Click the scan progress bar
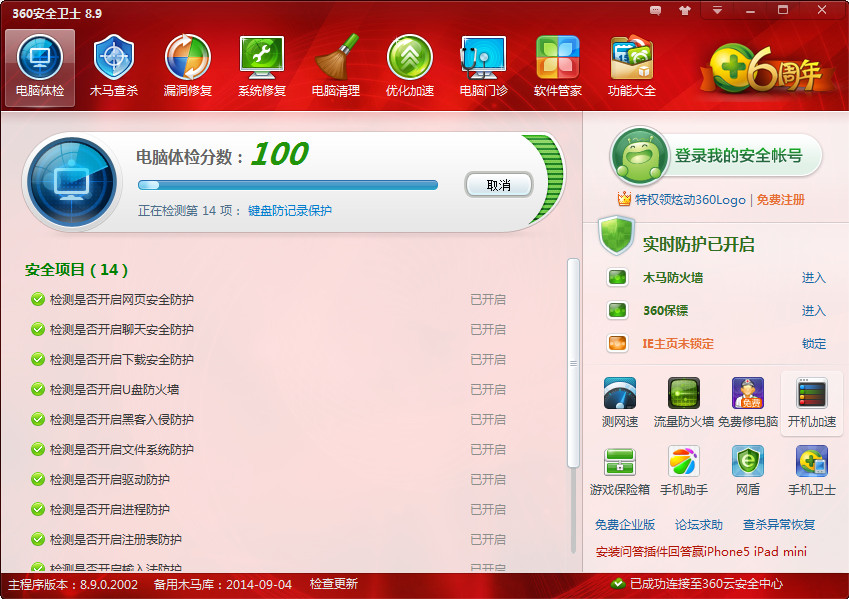849x599 pixels. 288,185
